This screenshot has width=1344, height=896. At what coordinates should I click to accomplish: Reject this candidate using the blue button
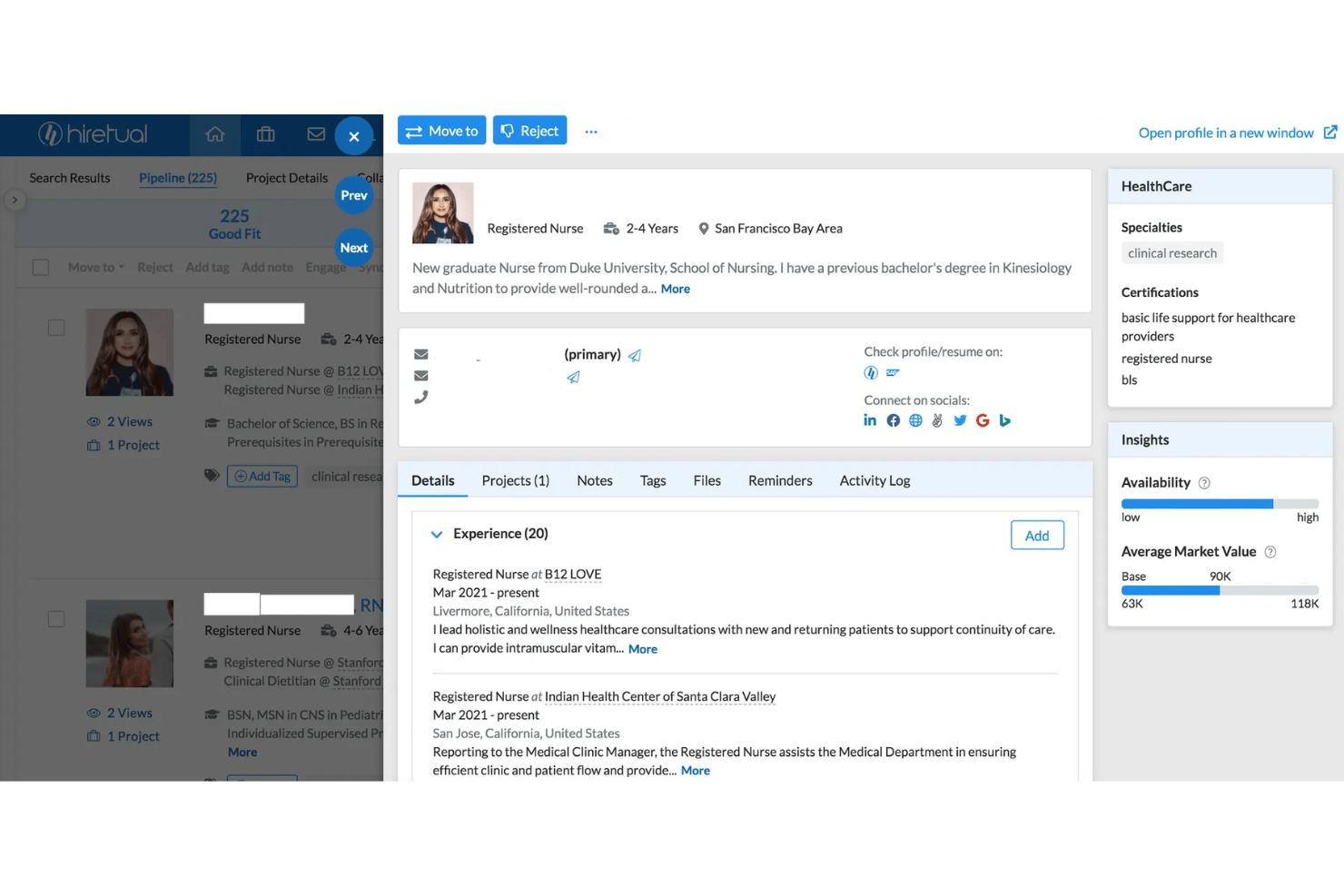[x=529, y=131]
